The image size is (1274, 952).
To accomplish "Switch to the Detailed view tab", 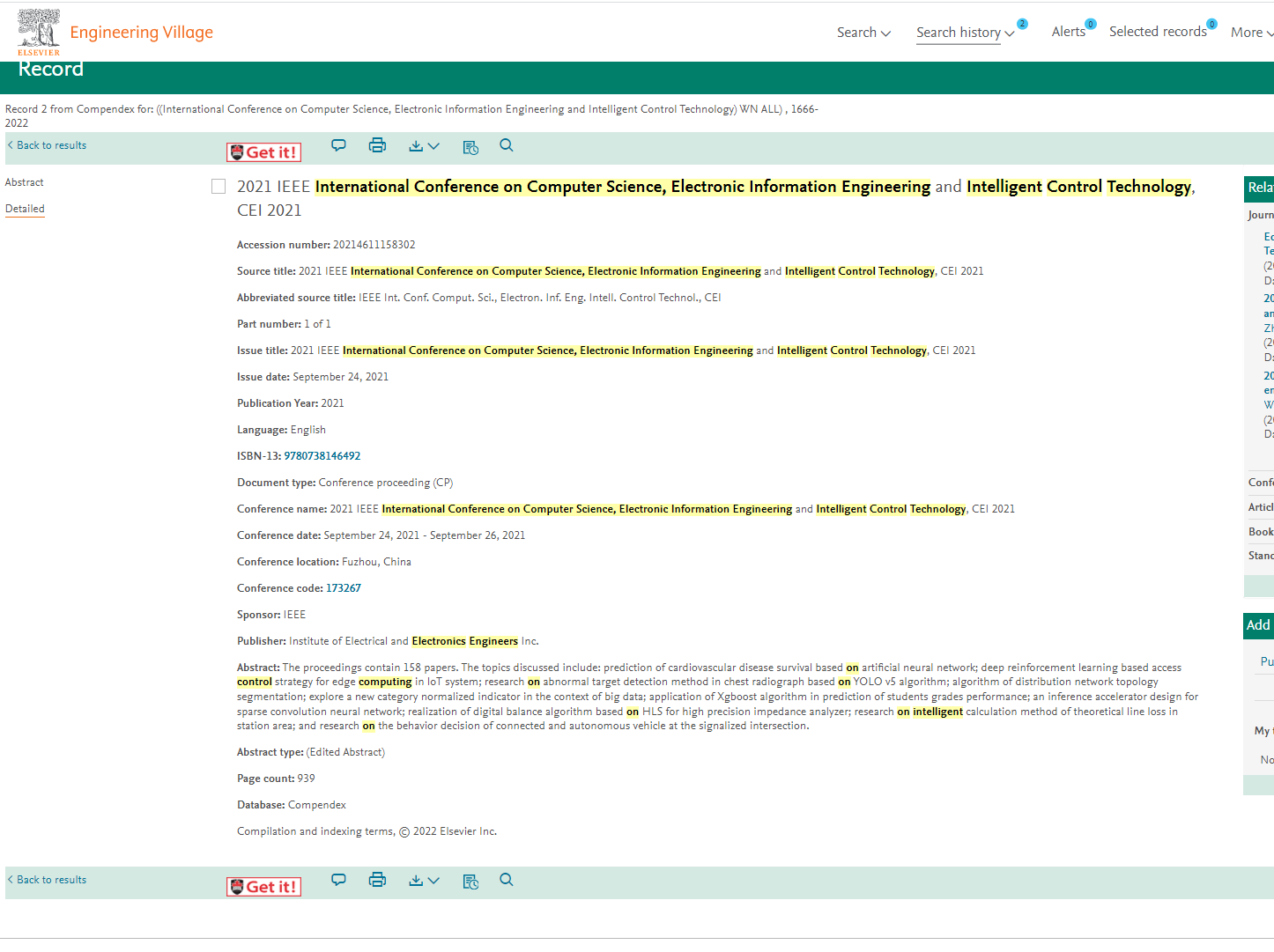I will click(x=25, y=209).
